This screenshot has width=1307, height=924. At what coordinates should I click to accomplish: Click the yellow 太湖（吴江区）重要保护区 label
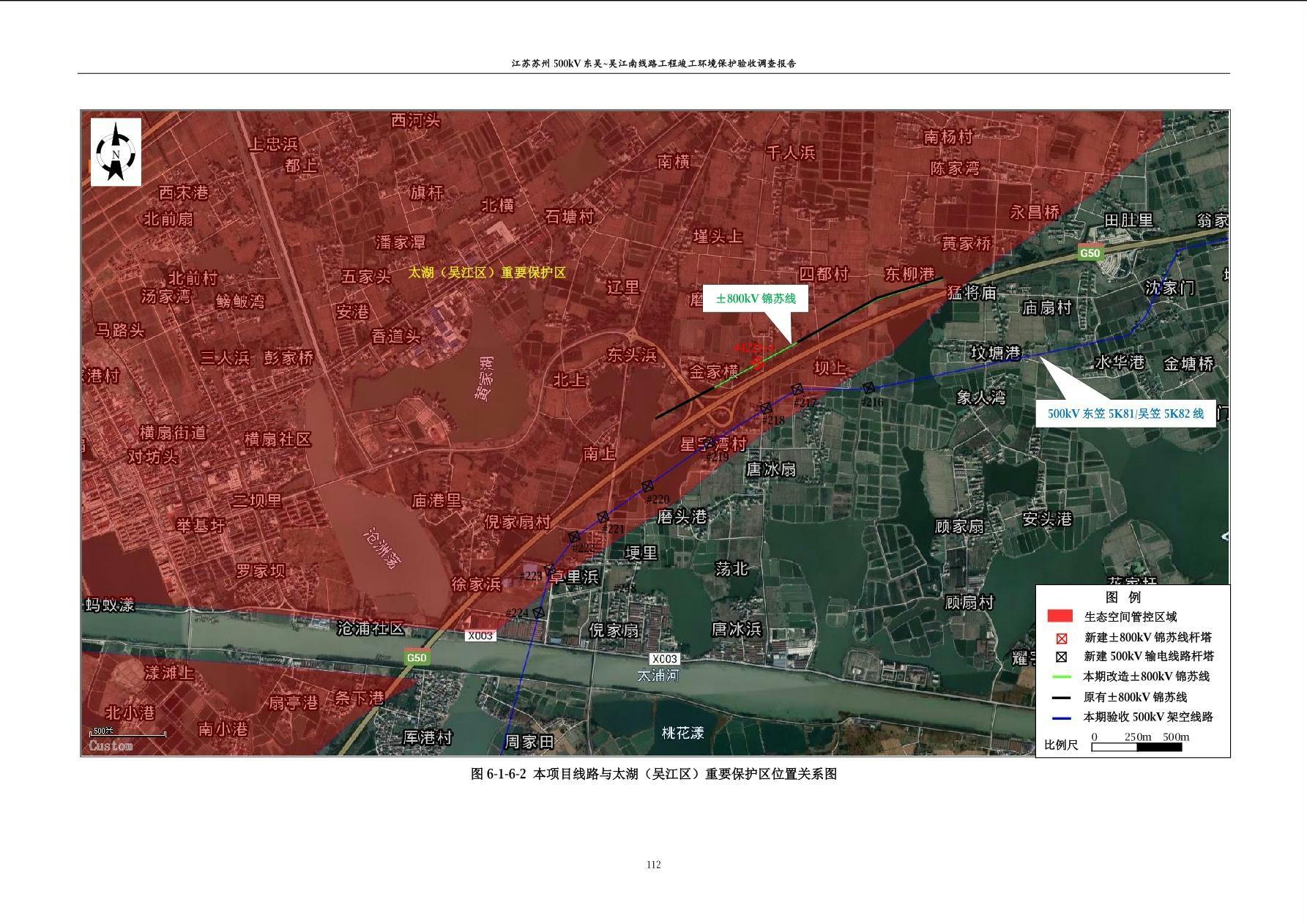(x=487, y=272)
